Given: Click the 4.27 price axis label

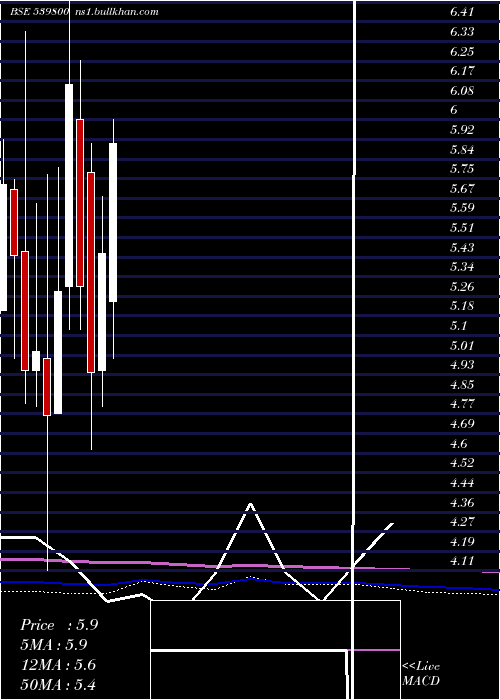Looking at the screenshot, I should (462, 521).
